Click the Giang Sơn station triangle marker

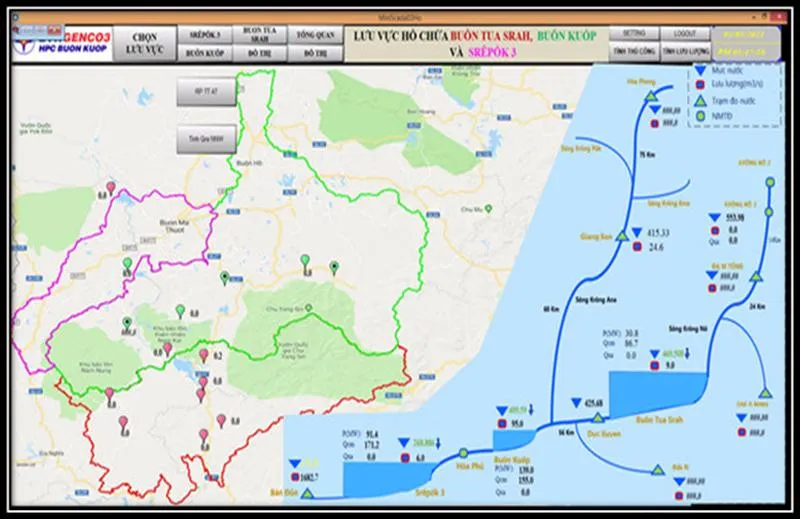(622, 236)
